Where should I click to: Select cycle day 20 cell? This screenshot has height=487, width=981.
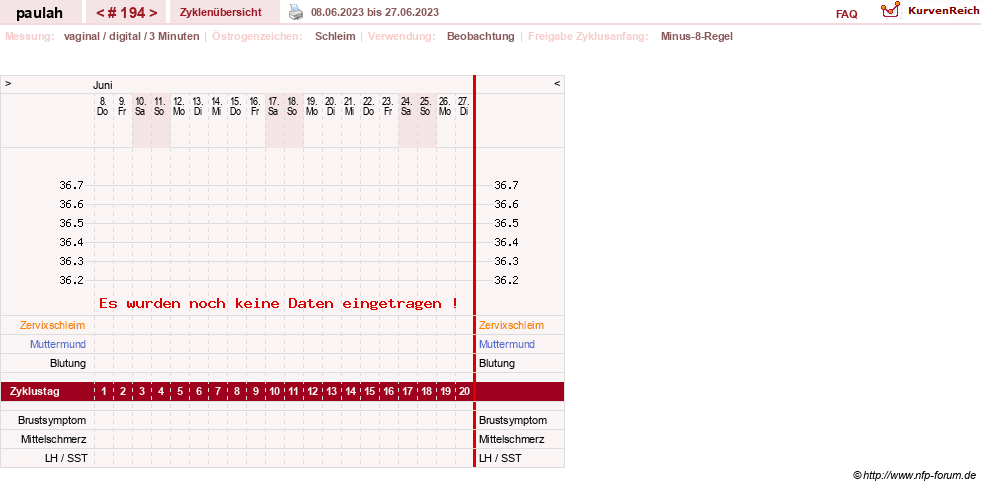[464, 392]
